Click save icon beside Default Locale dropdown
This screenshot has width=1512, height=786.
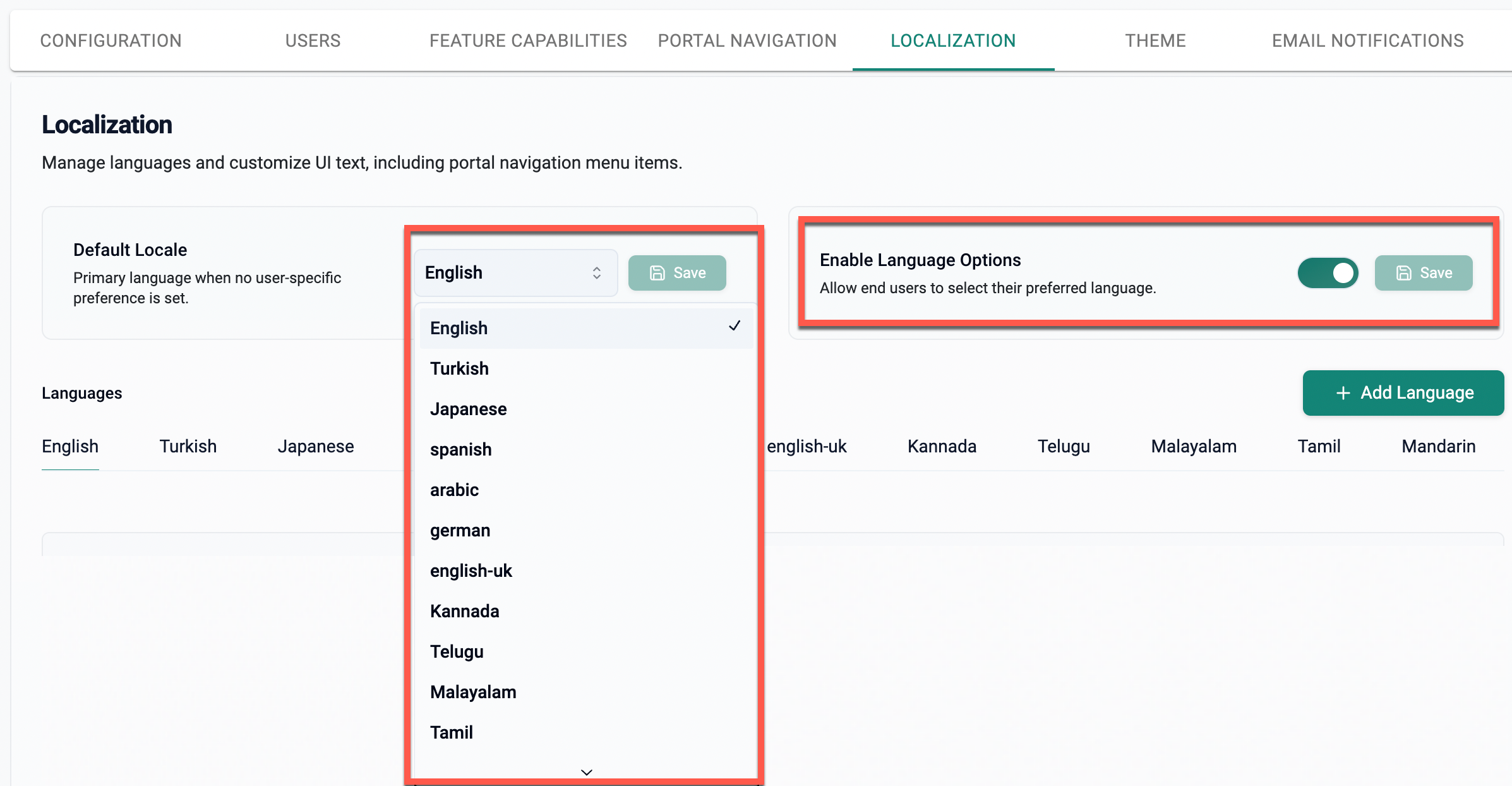[657, 273]
